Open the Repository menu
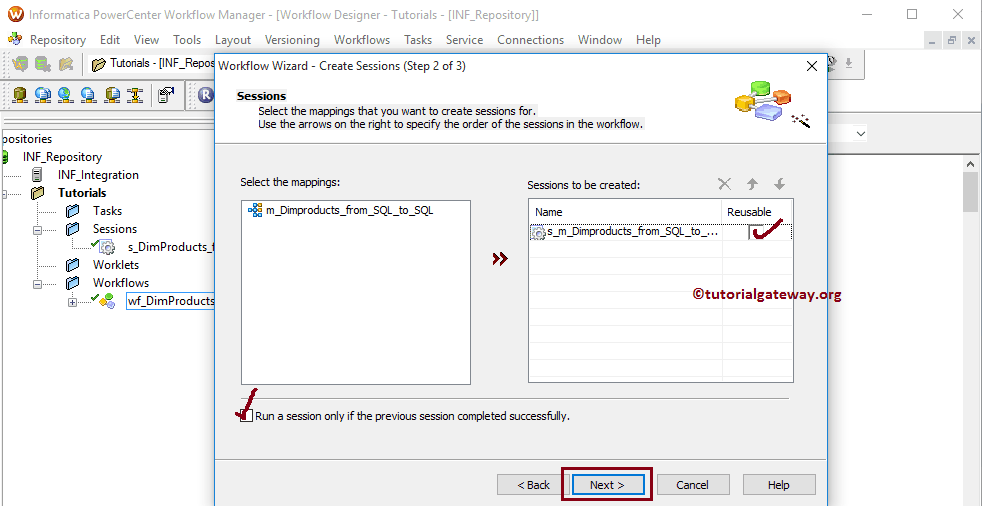982x506 pixels. (x=58, y=39)
